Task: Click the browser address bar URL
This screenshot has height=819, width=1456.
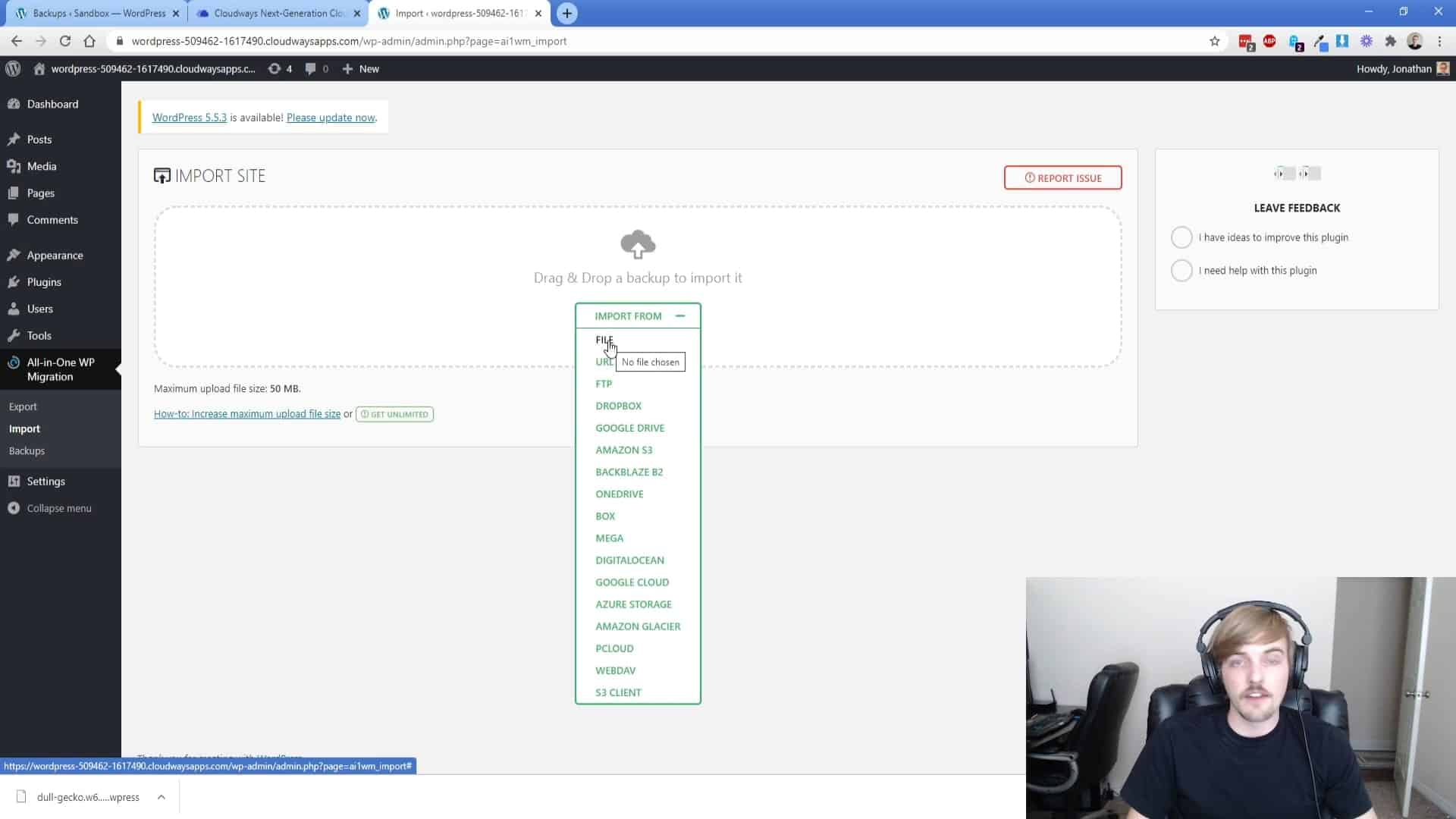Action: [349, 41]
